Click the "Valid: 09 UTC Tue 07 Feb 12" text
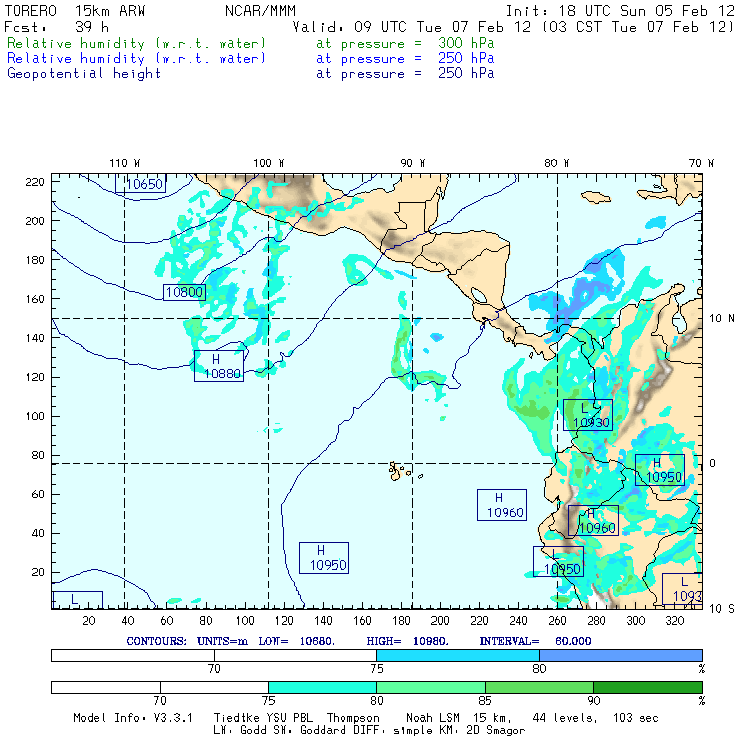The height and width of the screenshot is (740, 740). pos(412,27)
